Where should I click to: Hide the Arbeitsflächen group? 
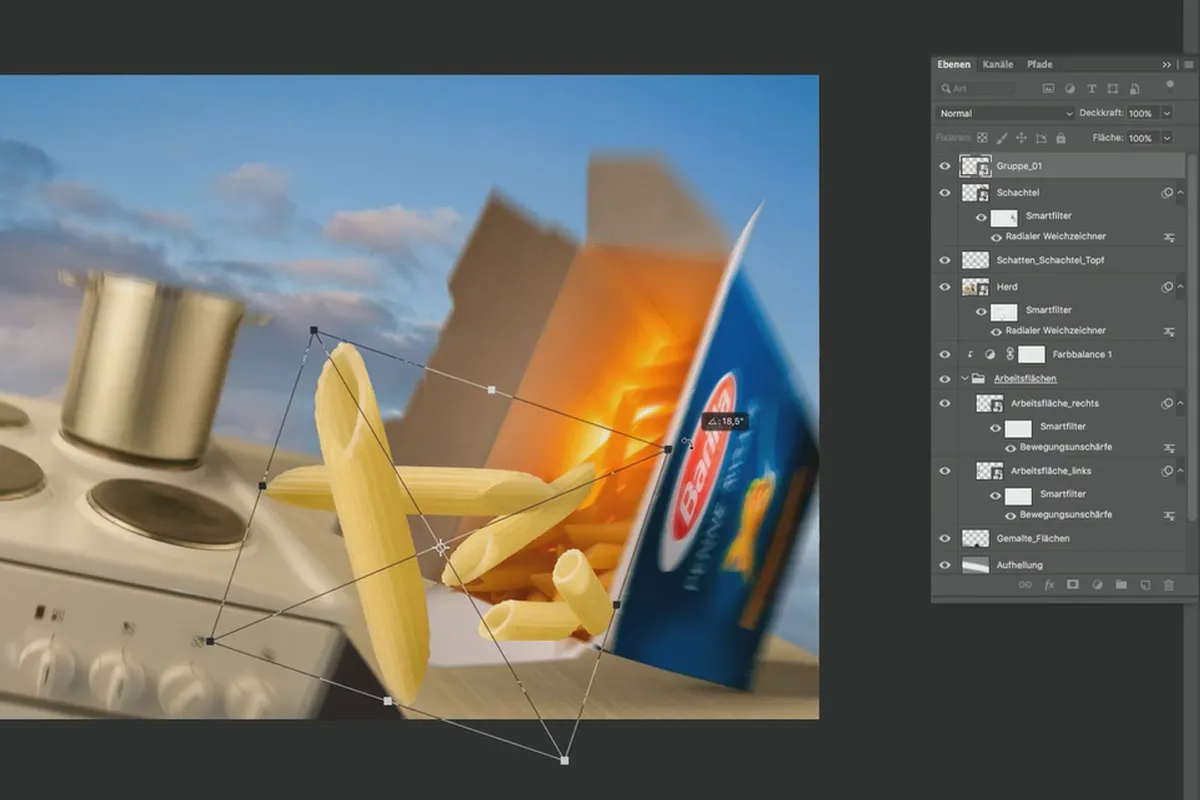pyautogui.click(x=945, y=379)
